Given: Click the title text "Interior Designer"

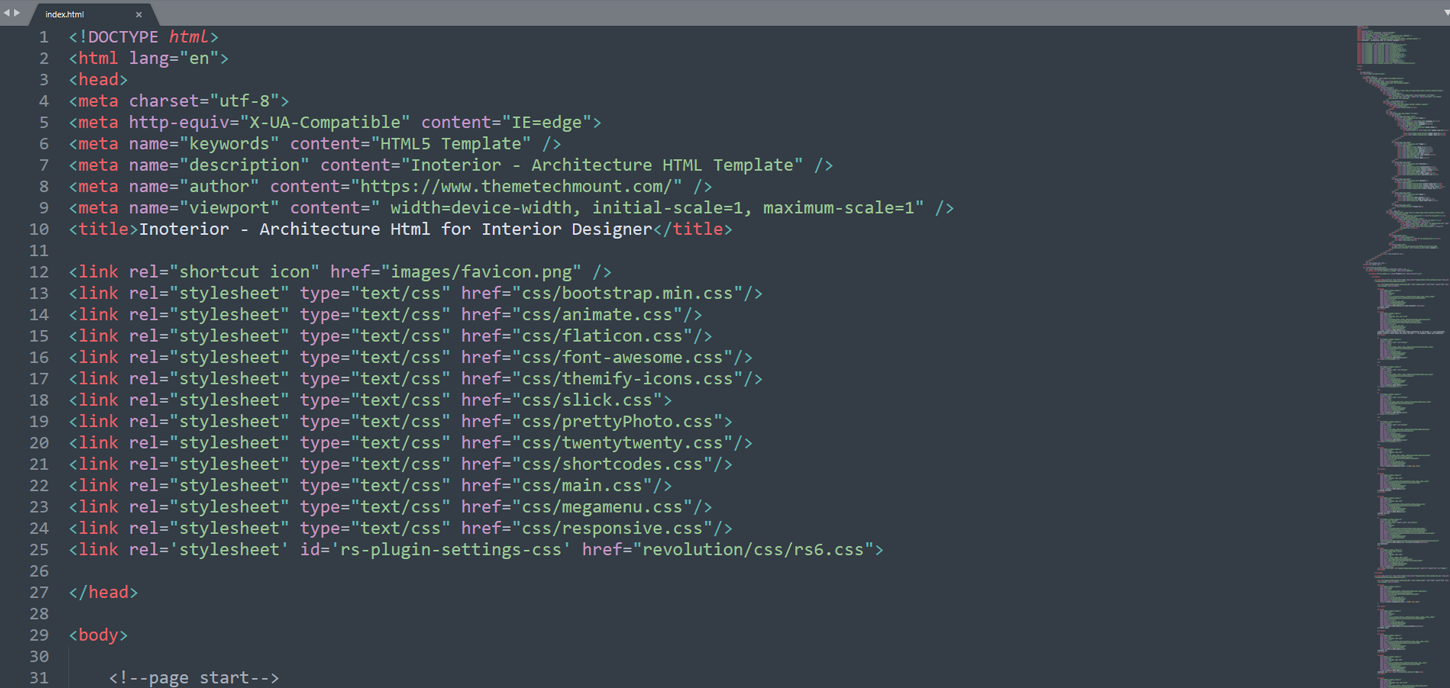Looking at the screenshot, I should coord(566,229).
